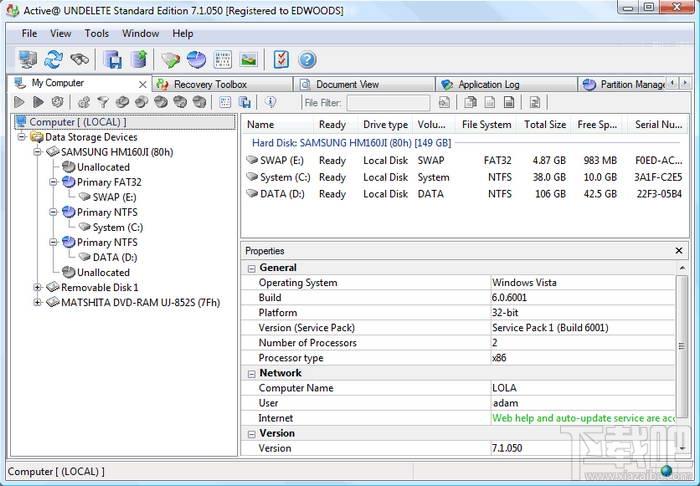Sort by the File System column header
Screen dimensions: 700x486
click(486, 125)
